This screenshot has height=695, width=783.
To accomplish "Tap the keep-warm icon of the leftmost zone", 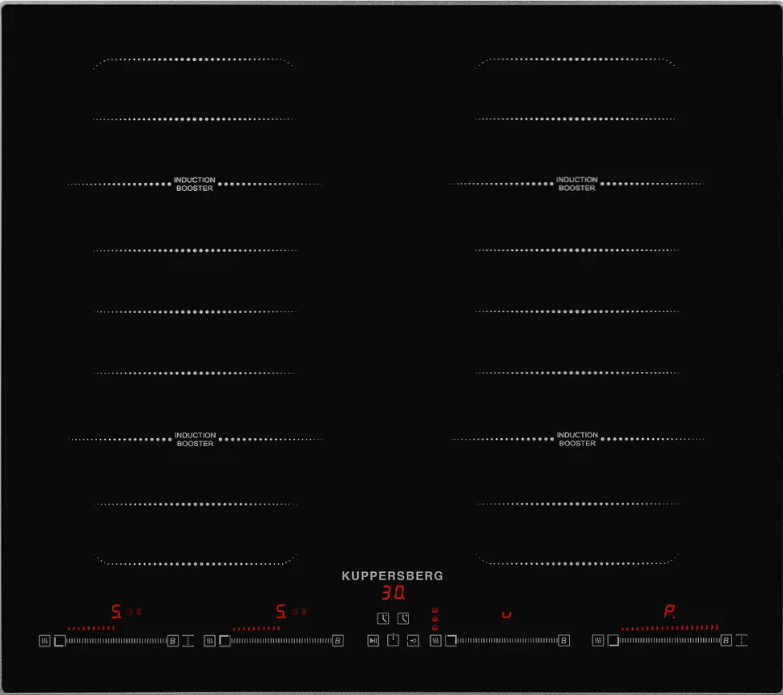I will 44,640.
